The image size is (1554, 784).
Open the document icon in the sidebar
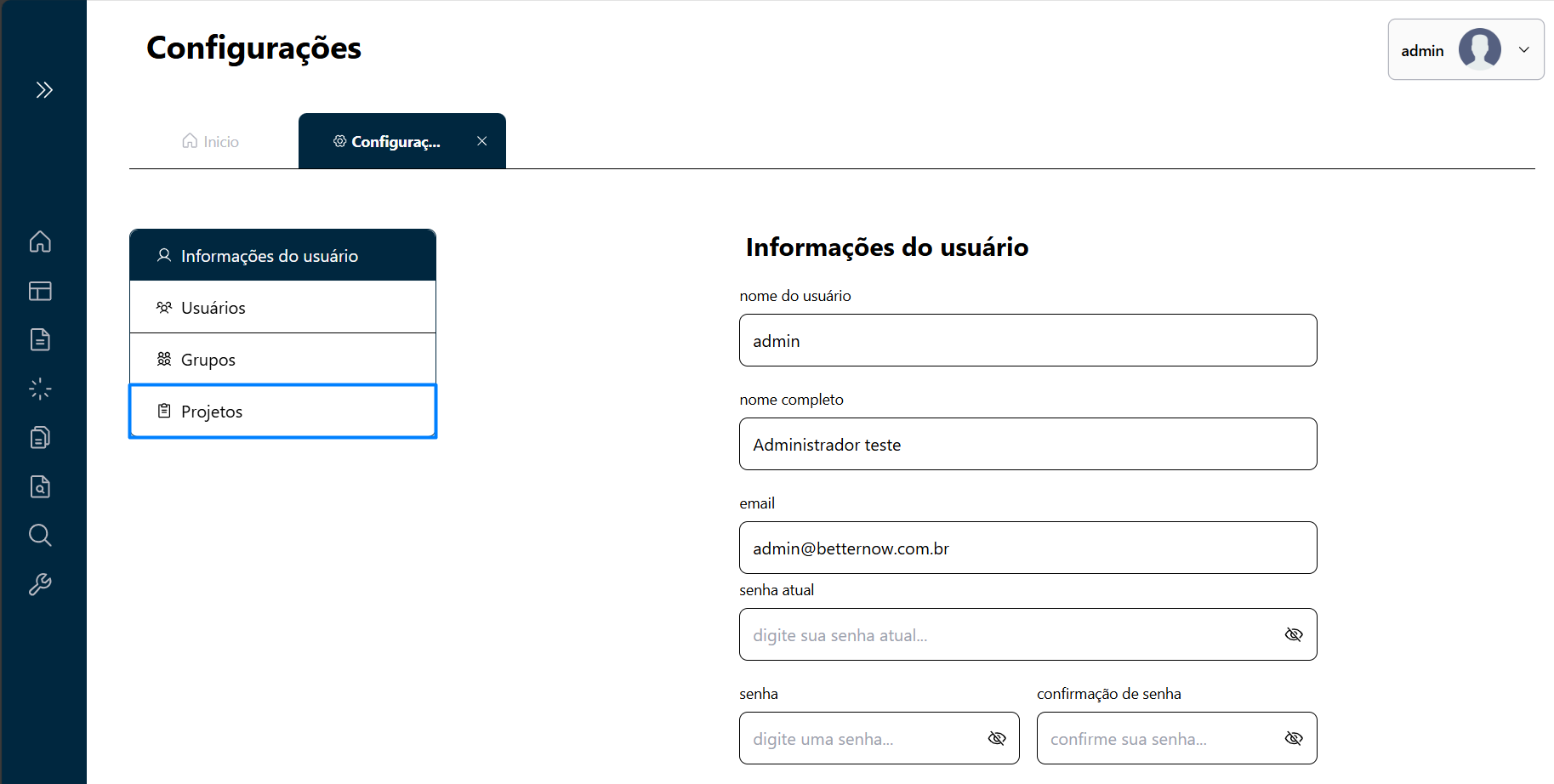click(x=40, y=339)
